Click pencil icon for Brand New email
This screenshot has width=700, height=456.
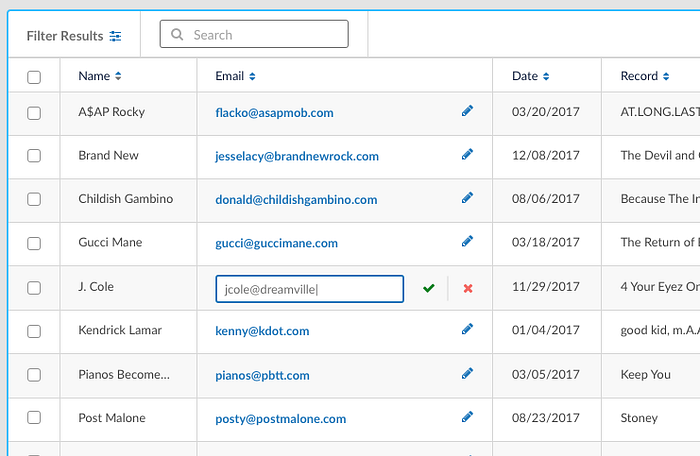tap(467, 155)
